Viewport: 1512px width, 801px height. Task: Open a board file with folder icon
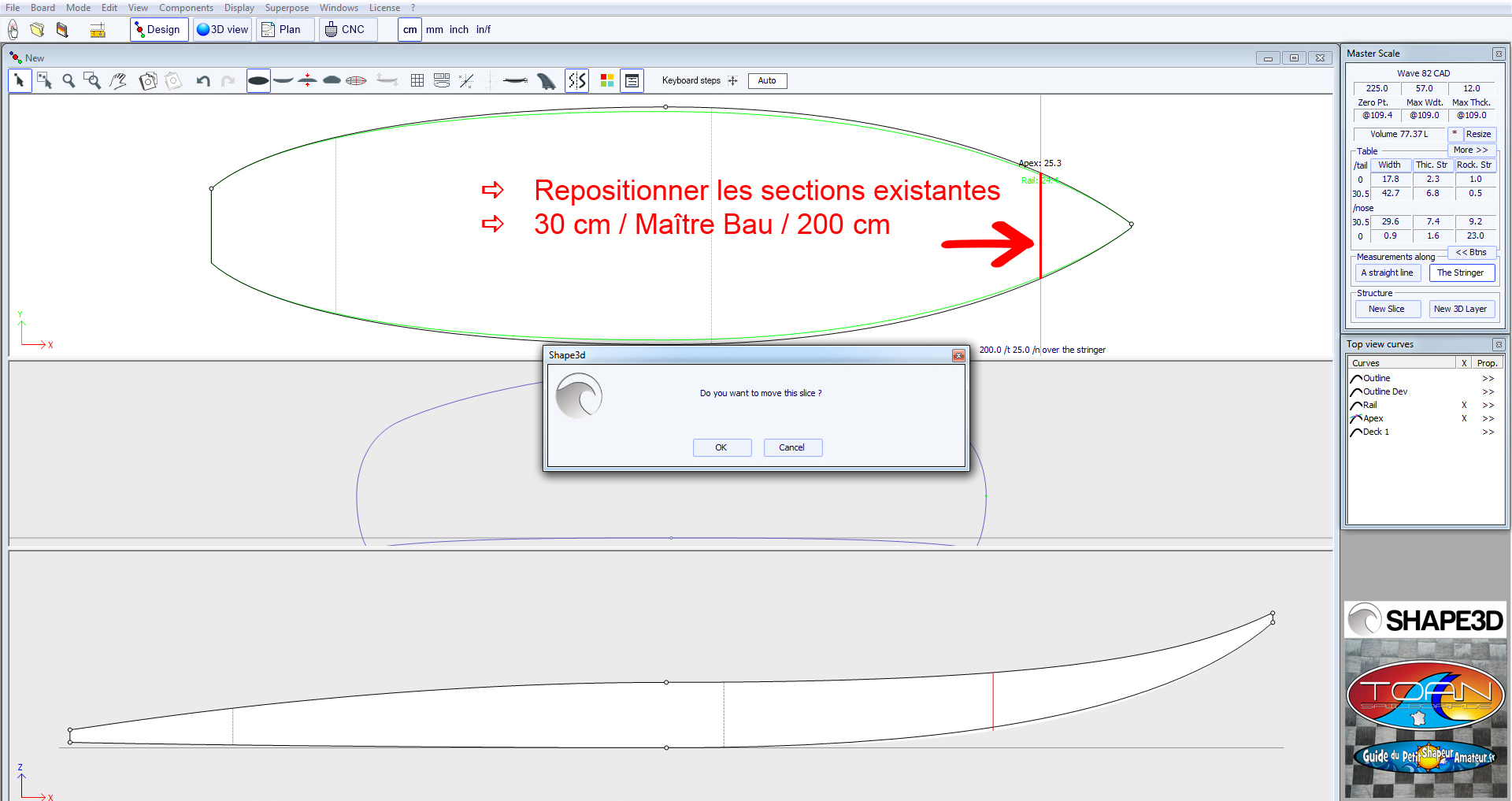coord(37,30)
